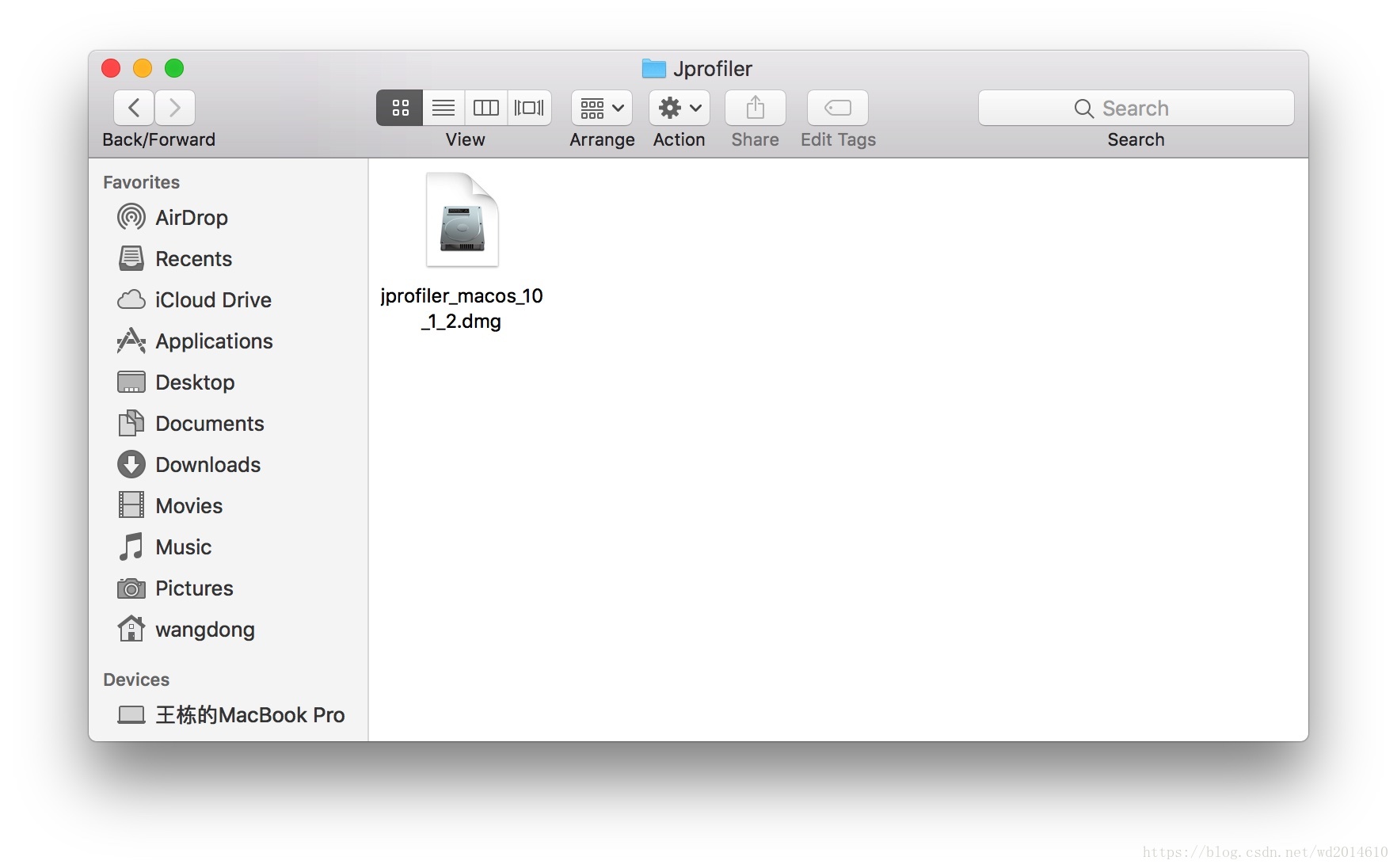The height and width of the screenshot is (868, 1397).
Task: Click the Share button
Action: tap(756, 108)
